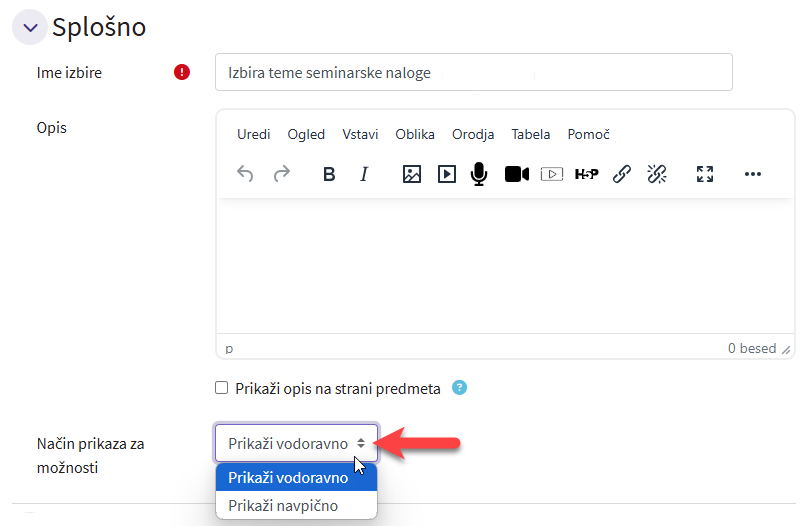This screenshot has height=526, width=812.
Task: Remove link with the unlink icon
Action: click(x=656, y=174)
